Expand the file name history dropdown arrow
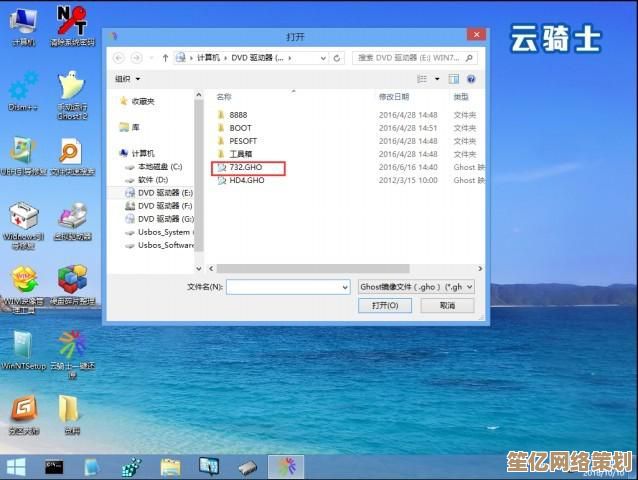The height and width of the screenshot is (480, 638). coord(344,286)
